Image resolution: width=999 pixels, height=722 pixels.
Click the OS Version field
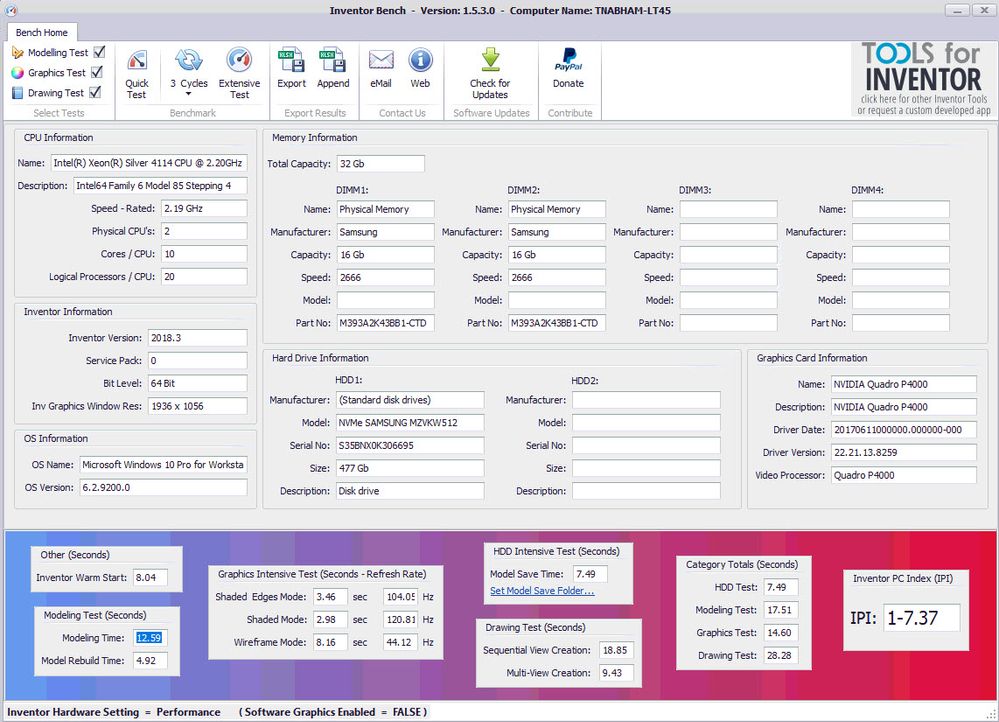tap(163, 487)
